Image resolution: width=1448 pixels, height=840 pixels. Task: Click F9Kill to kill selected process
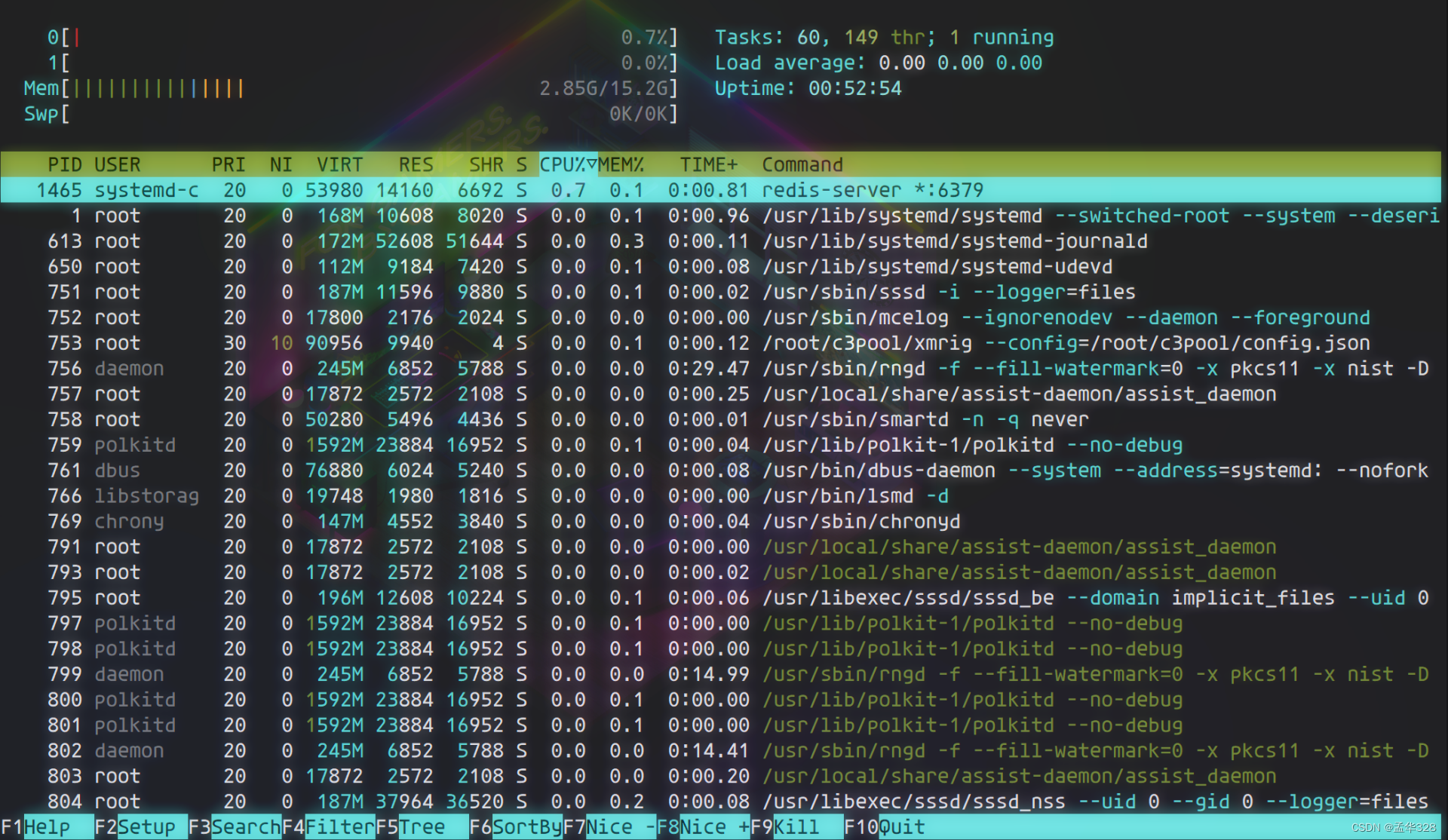784,826
